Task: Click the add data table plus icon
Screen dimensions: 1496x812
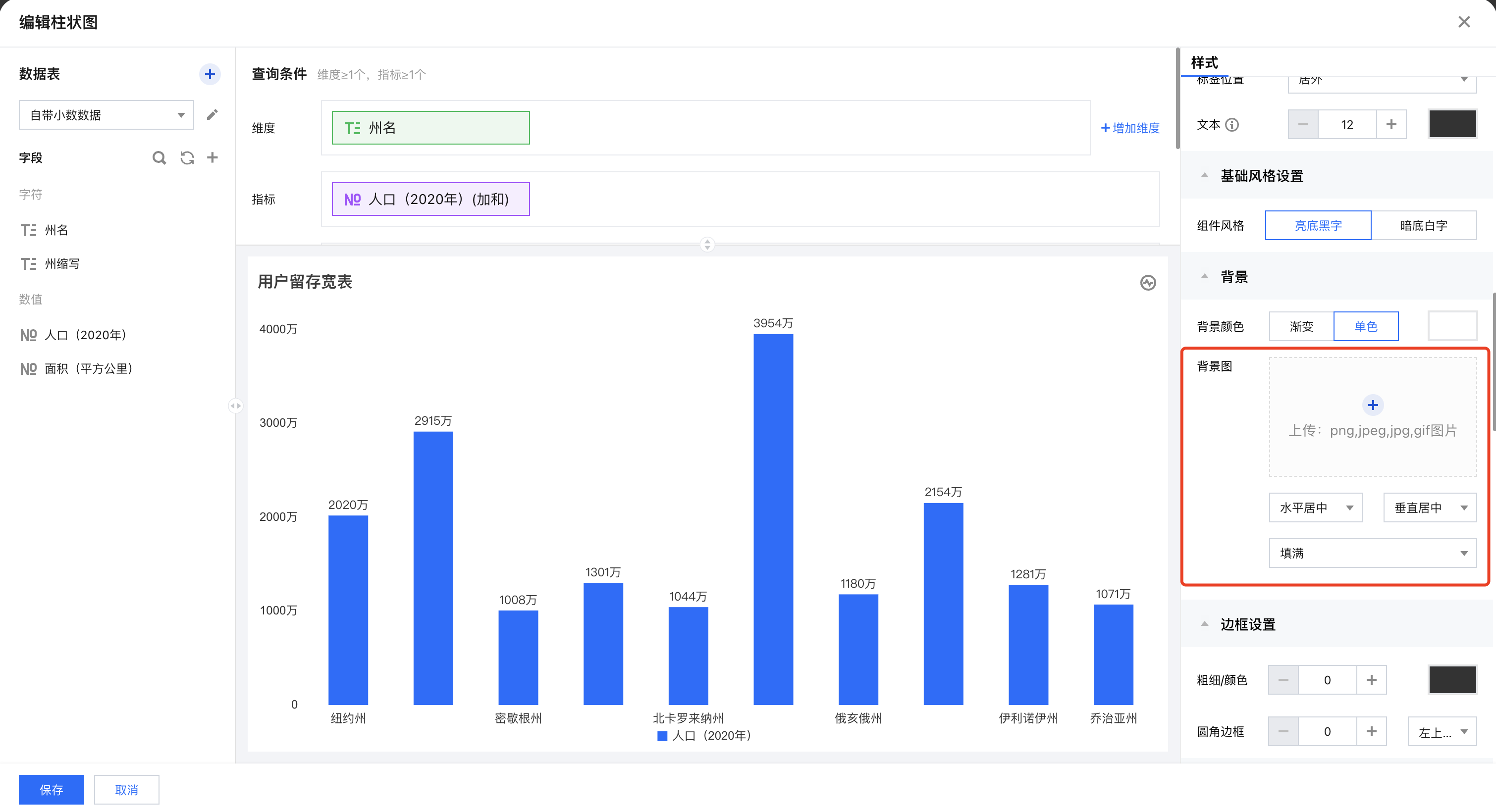Action: tap(210, 74)
